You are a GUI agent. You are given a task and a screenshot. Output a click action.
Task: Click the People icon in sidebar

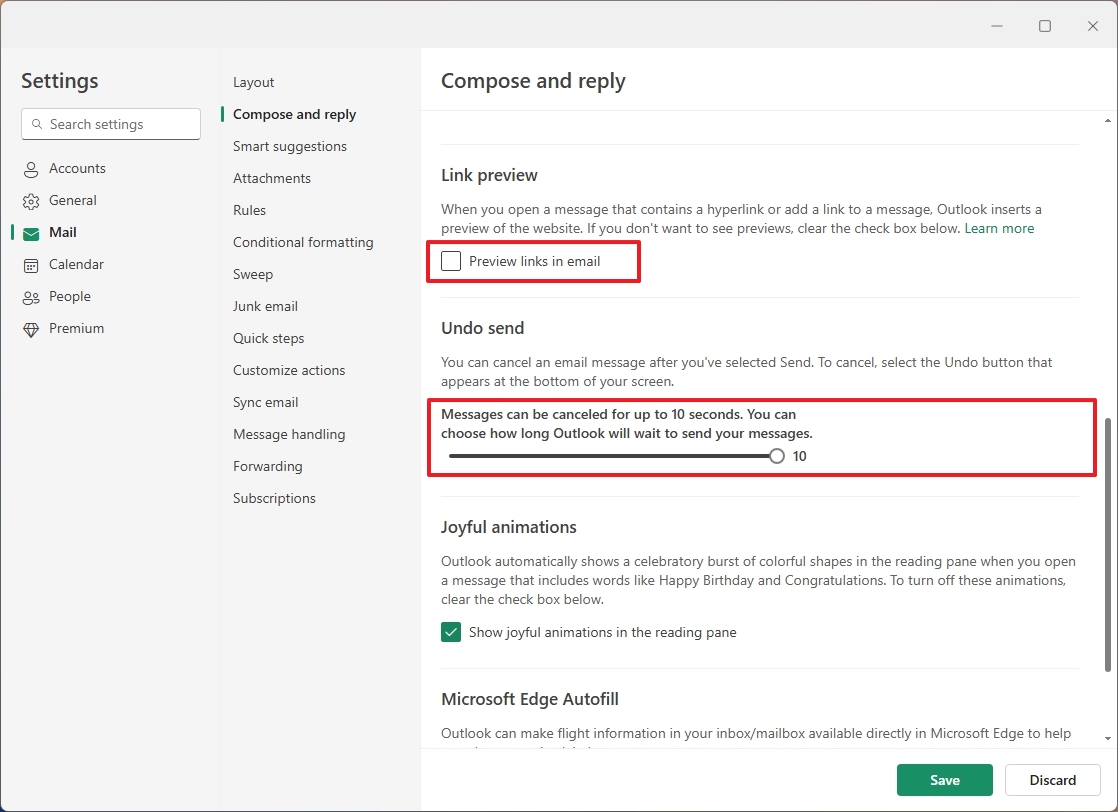[x=31, y=297]
